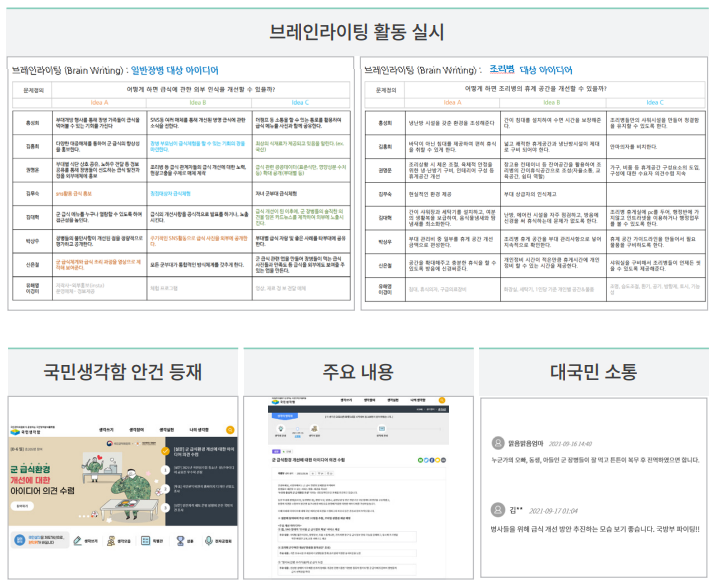Screen dimensions: 712x582
Task: Select the Idea C header in 조리병 table
Action: click(654, 103)
